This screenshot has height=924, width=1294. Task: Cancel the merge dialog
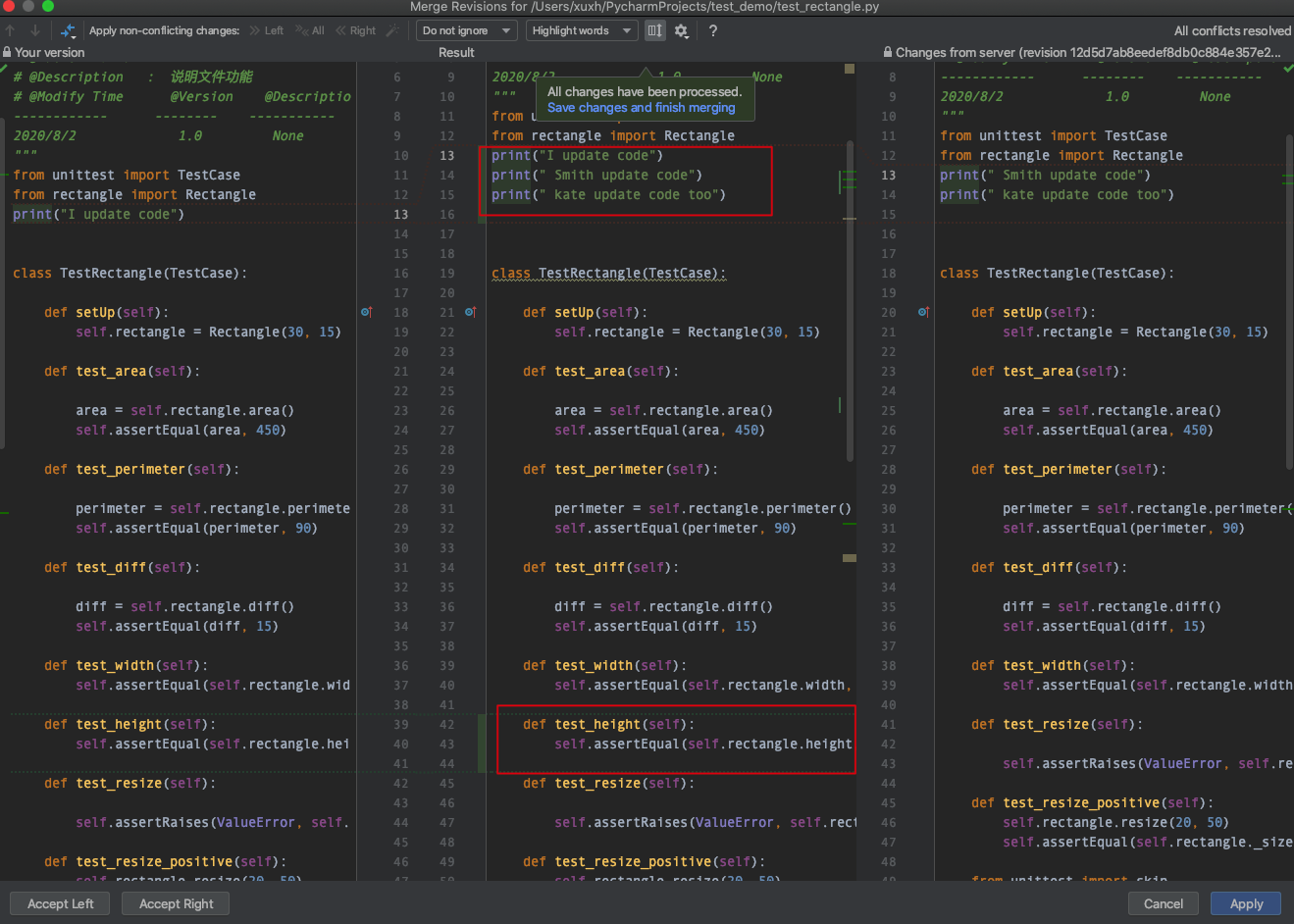pyautogui.click(x=1163, y=903)
